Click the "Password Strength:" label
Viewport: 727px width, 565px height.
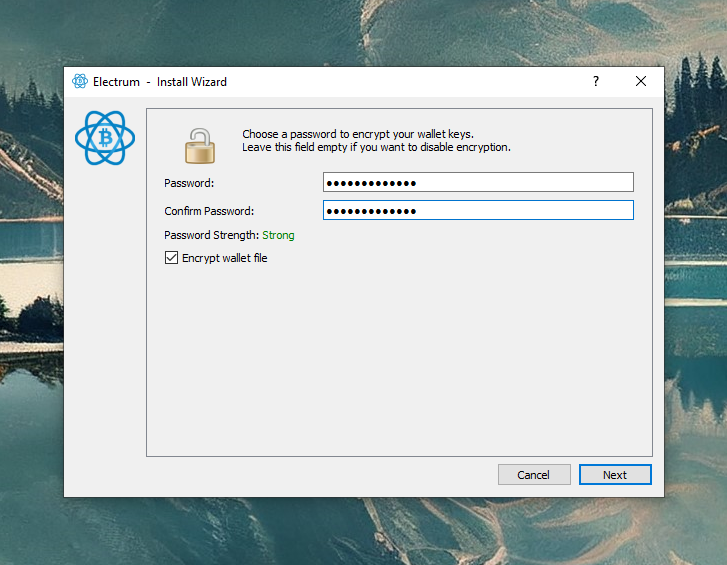coord(211,235)
